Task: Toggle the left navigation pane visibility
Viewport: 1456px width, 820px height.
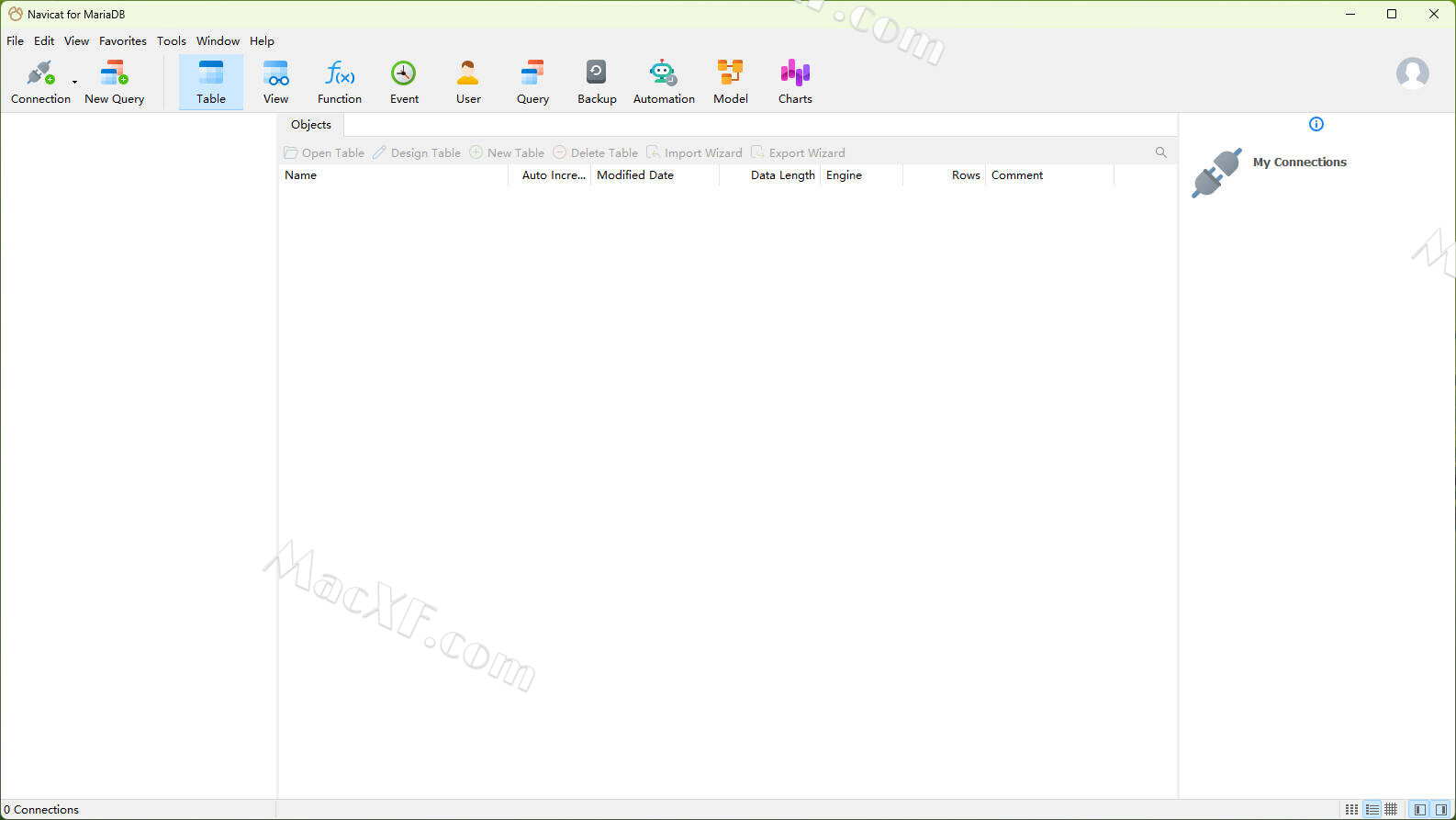Action: tap(1420, 810)
